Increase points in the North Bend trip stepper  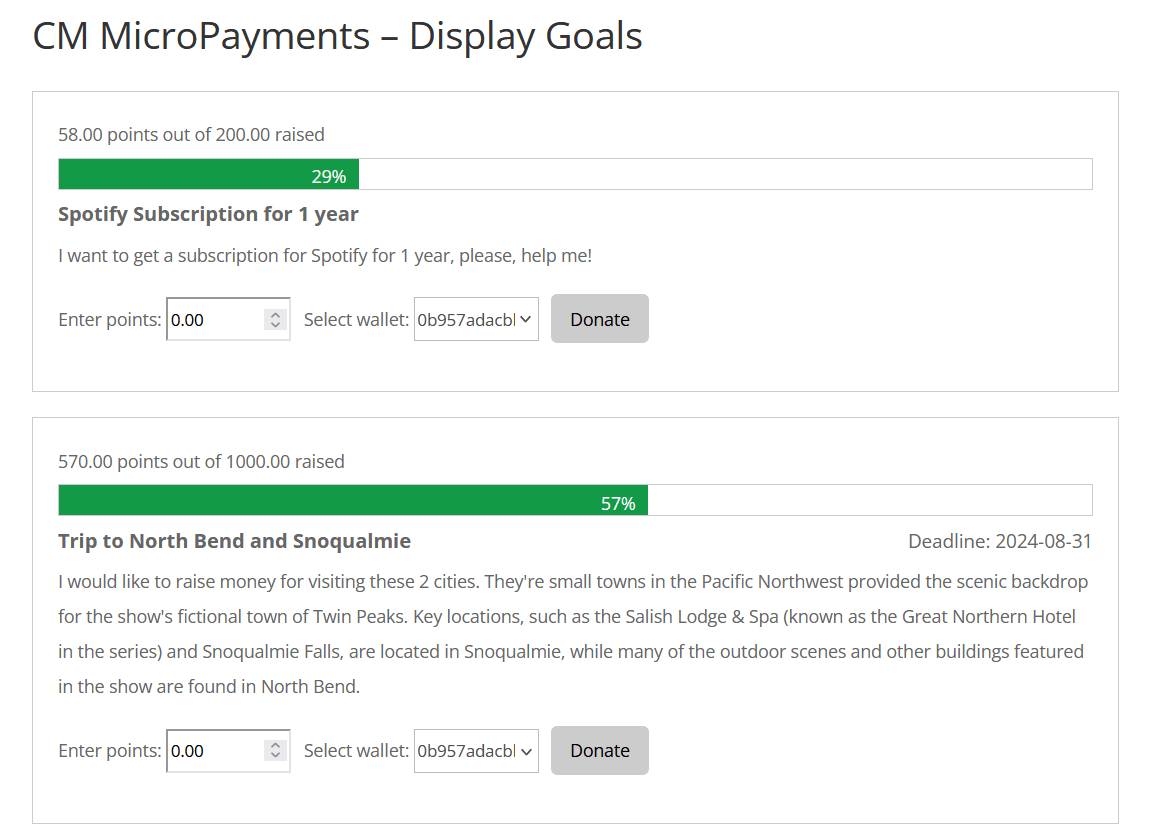pos(275,745)
